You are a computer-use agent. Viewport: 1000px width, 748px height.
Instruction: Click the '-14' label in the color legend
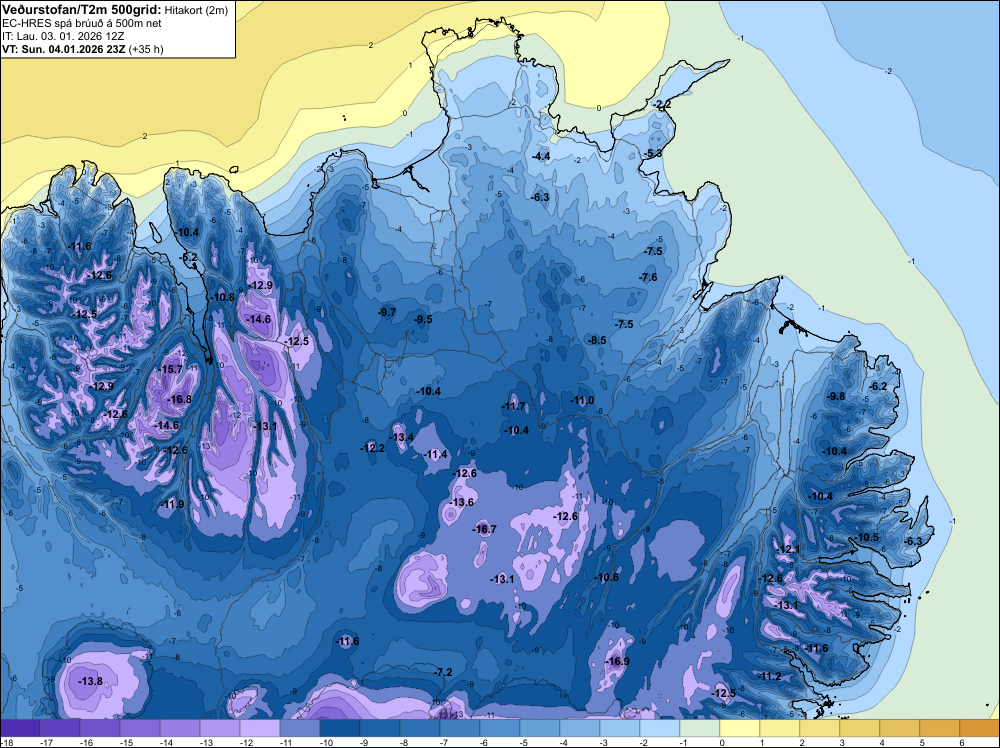pos(166,742)
